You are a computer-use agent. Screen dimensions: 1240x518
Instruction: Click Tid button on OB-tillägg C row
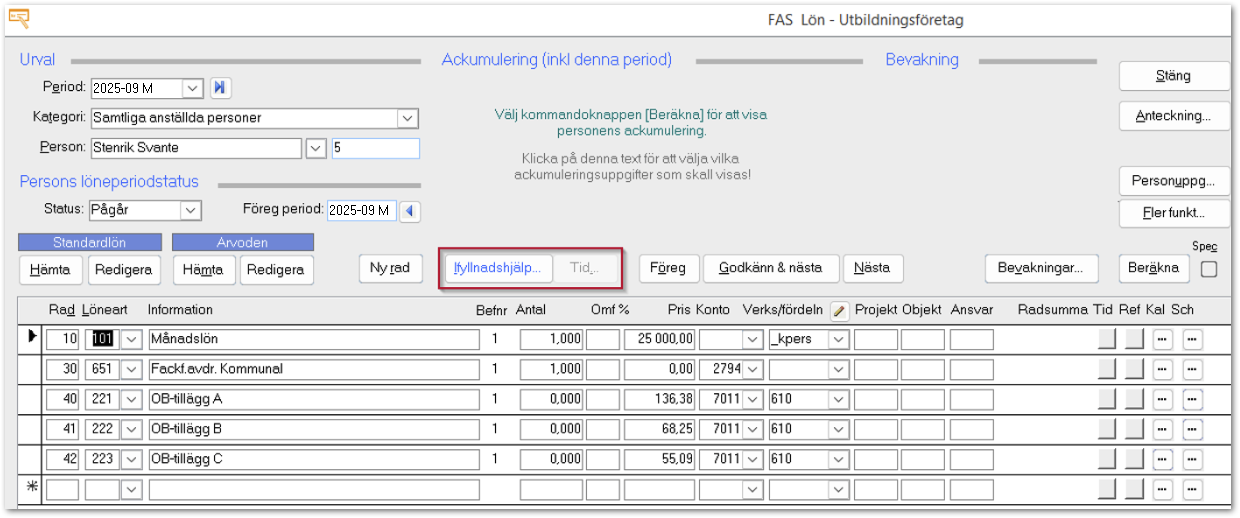point(1107,460)
